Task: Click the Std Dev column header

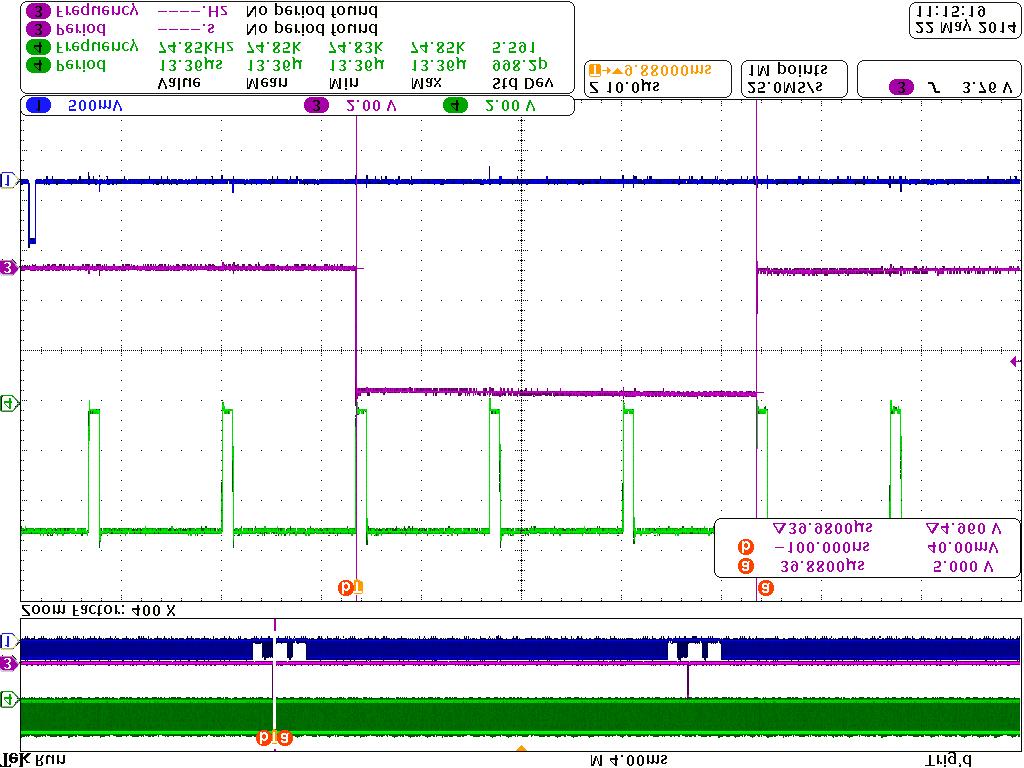Action: 522,83
